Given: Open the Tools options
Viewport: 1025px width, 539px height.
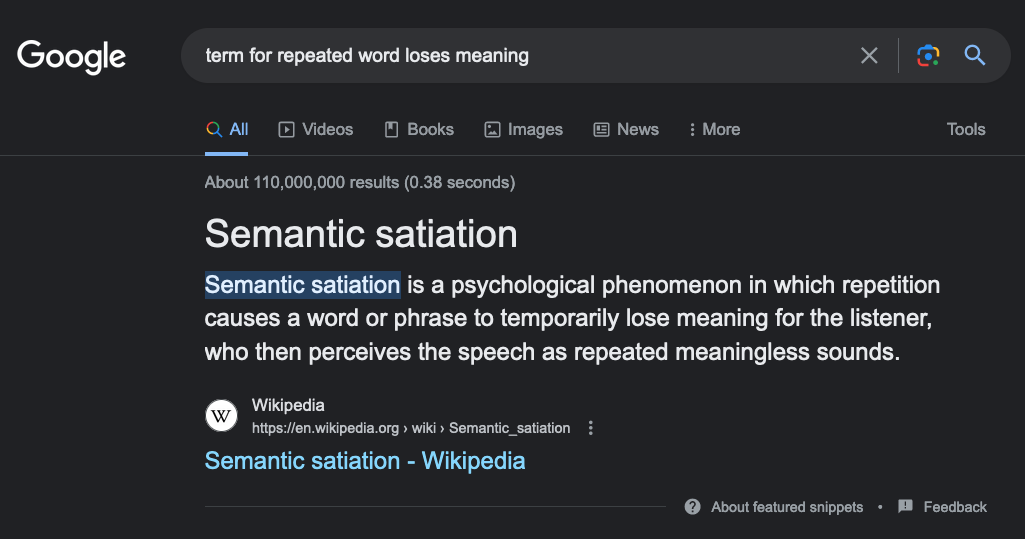Looking at the screenshot, I should point(965,129).
